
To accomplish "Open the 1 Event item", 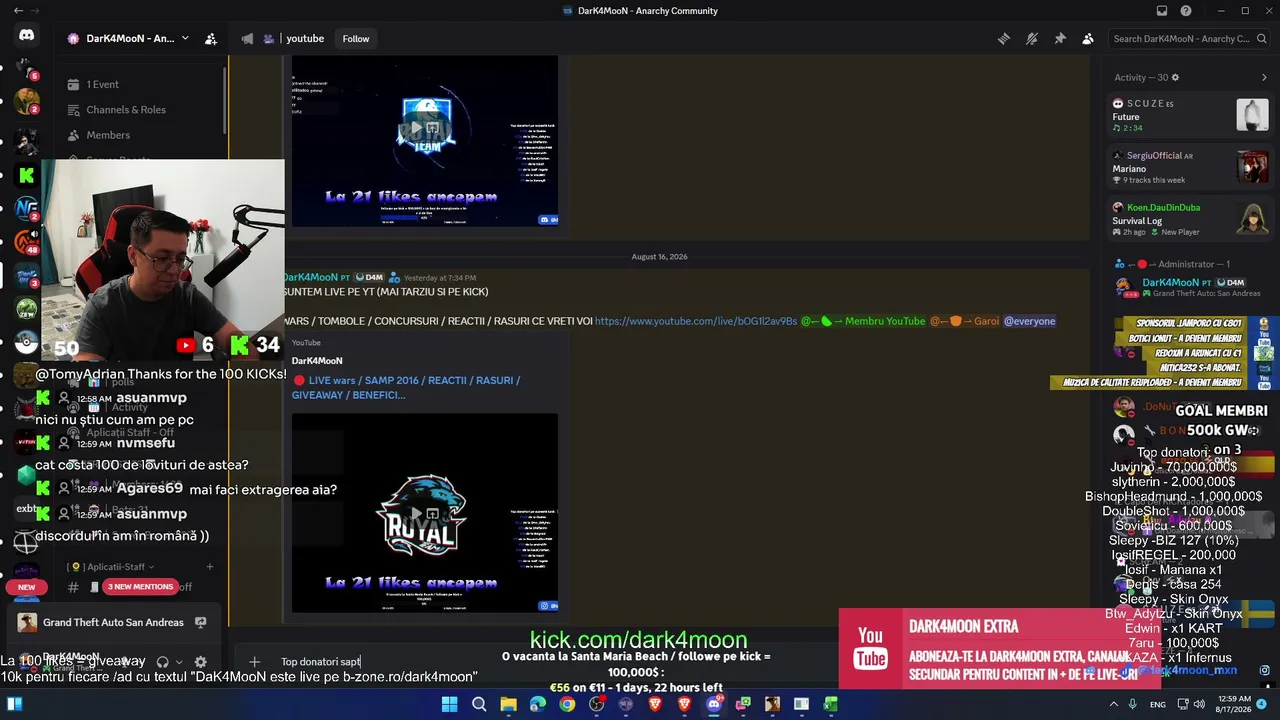I will tap(140, 84).
